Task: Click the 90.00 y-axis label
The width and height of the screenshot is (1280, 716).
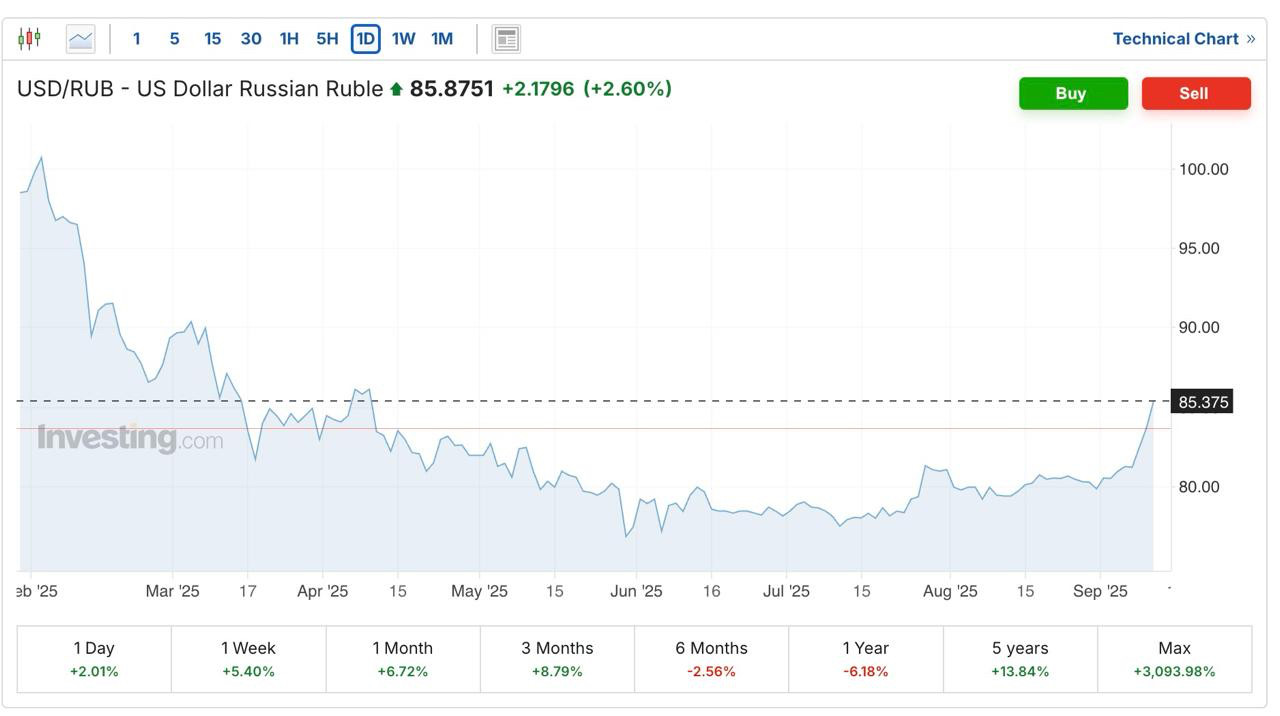Action: (x=1199, y=327)
